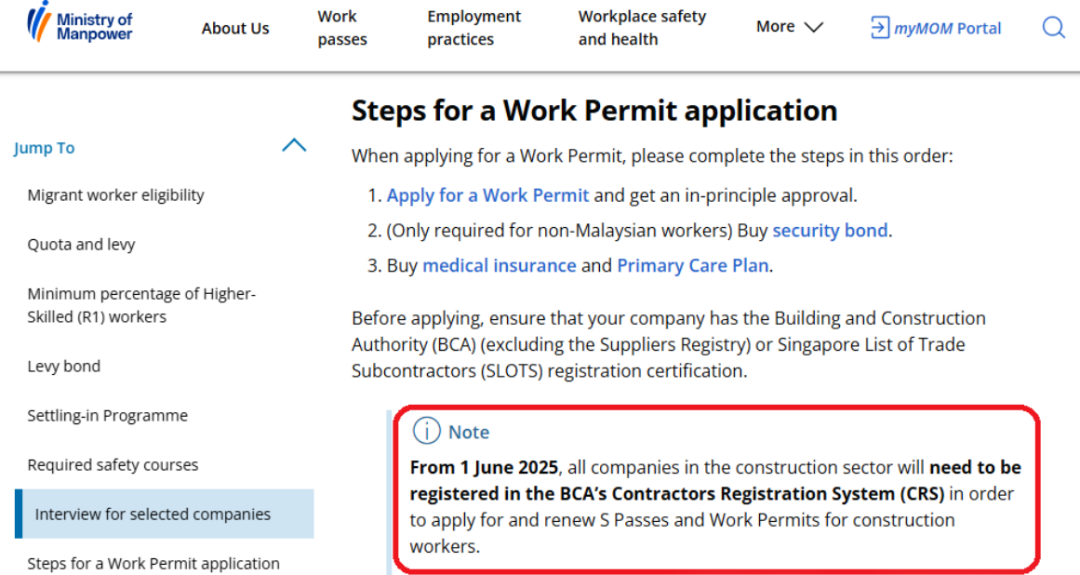Expand the More menu chevron

[814, 28]
